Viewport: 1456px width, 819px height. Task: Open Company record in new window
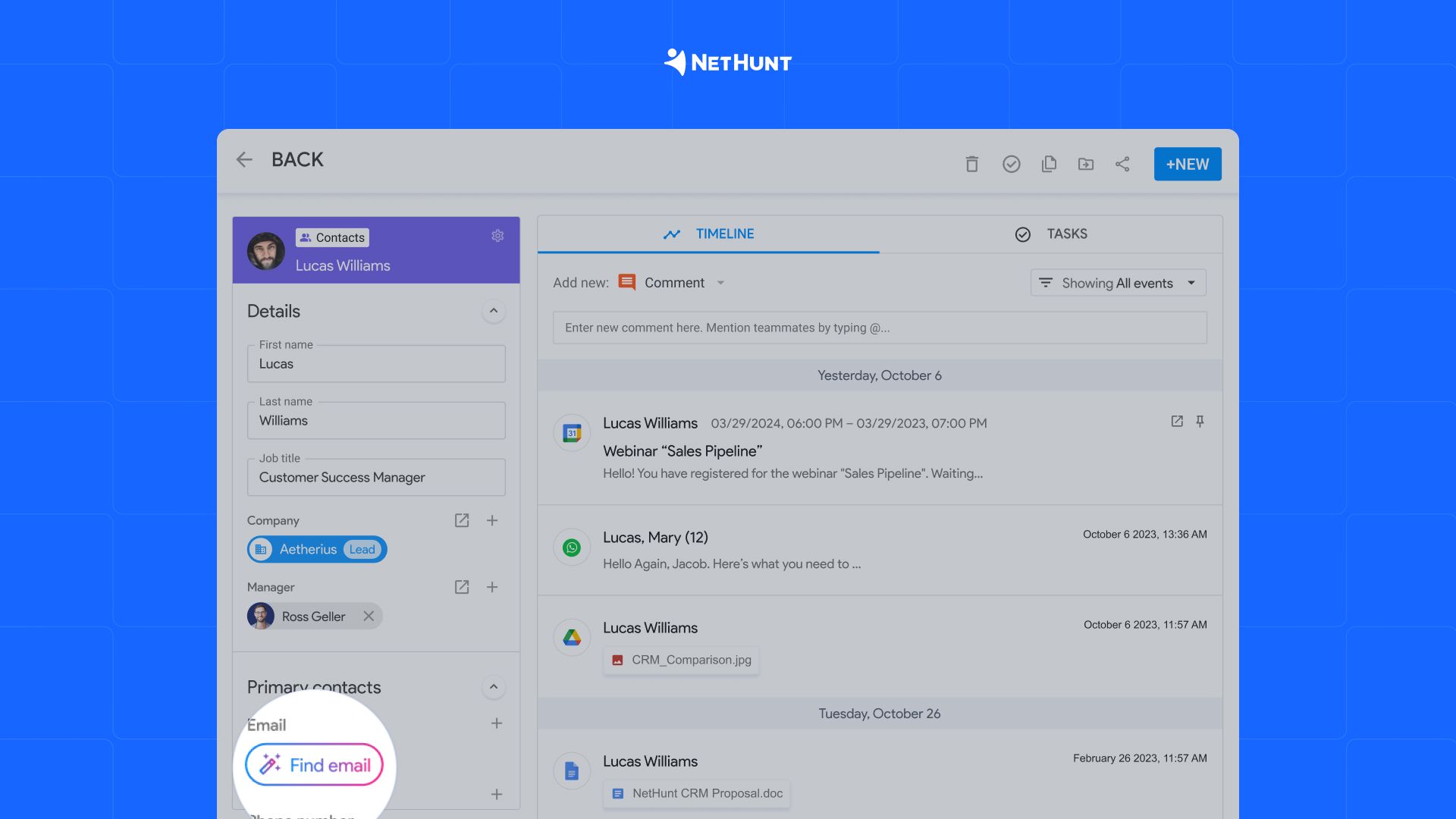coord(462,520)
